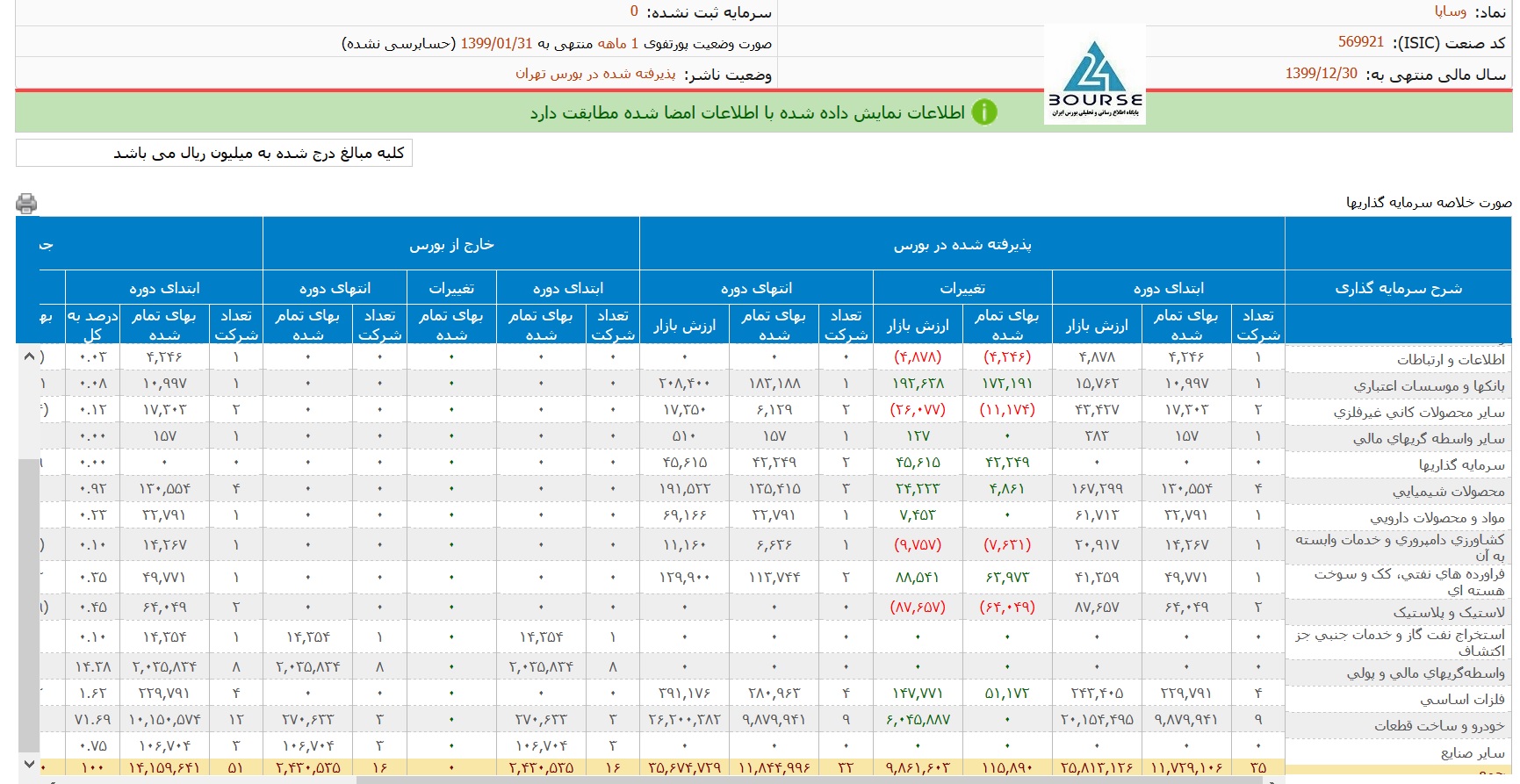Click the Bourse24 logo

[1095, 76]
